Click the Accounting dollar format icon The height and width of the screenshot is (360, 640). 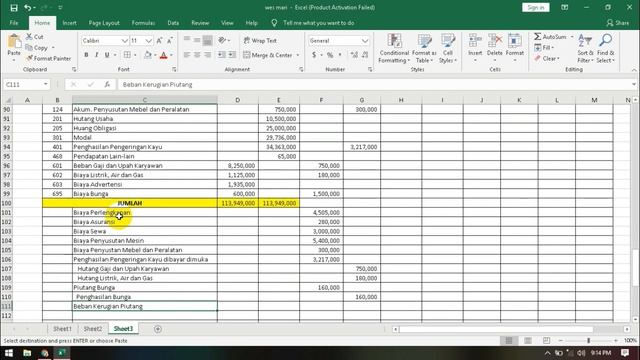314,55
